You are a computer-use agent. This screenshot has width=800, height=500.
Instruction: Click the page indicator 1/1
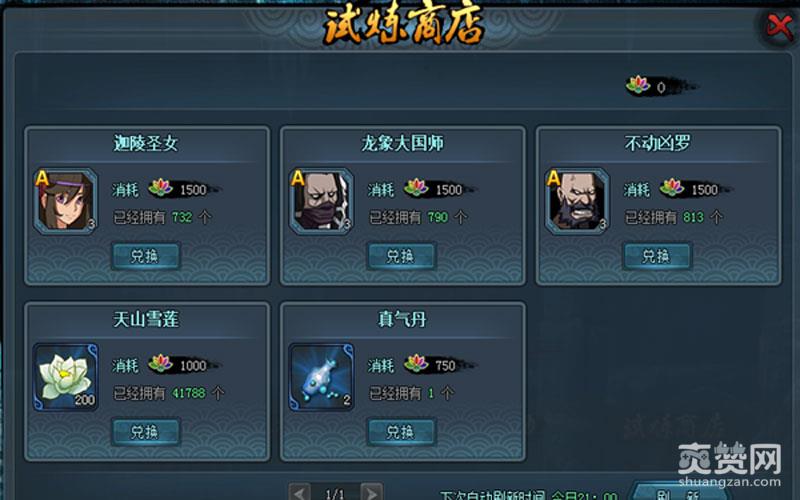tap(335, 493)
